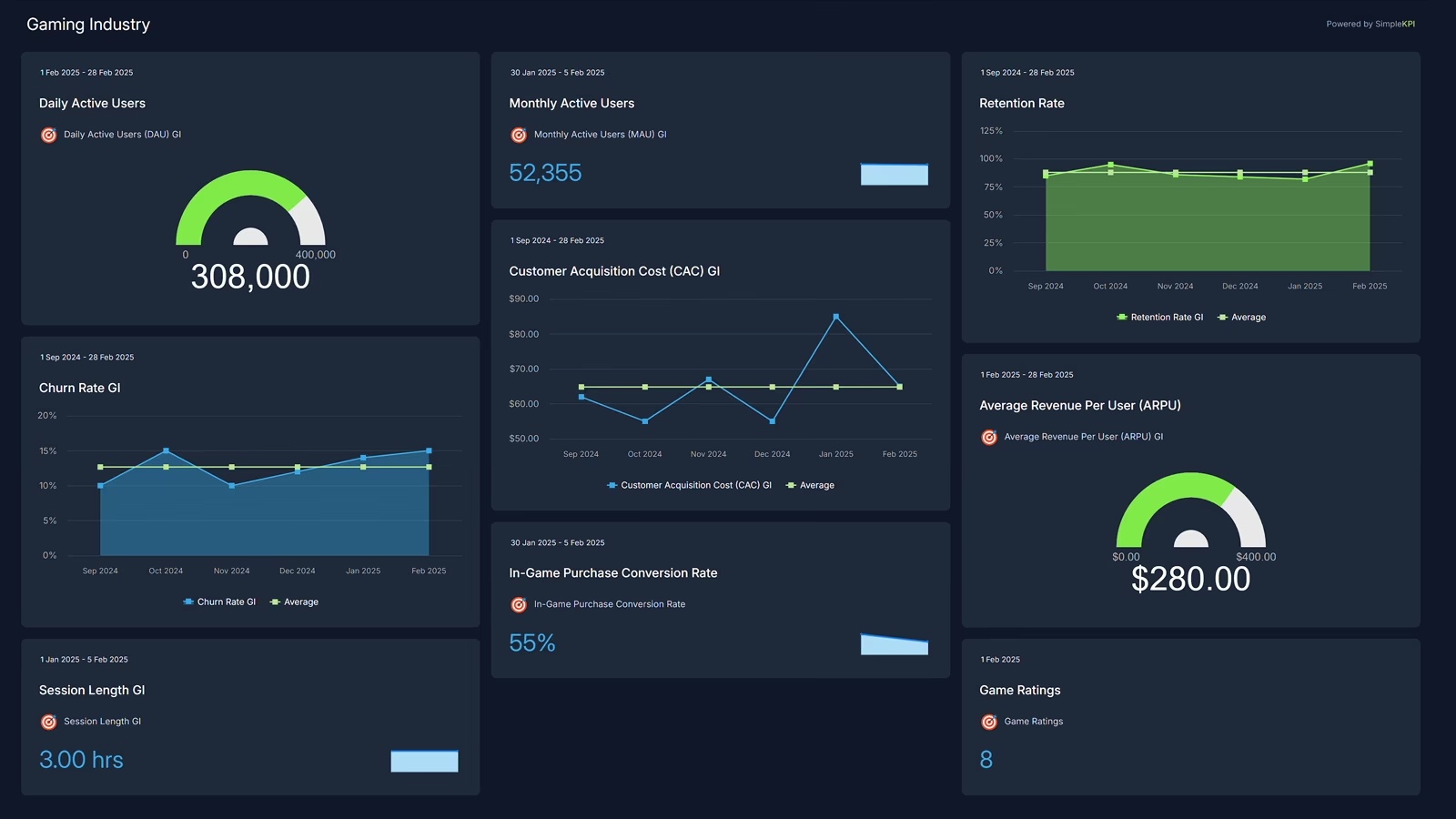The width and height of the screenshot is (1456, 819).
Task: Select the In-Game Purchase Conversion Rate KPI icon
Action: 519,603
